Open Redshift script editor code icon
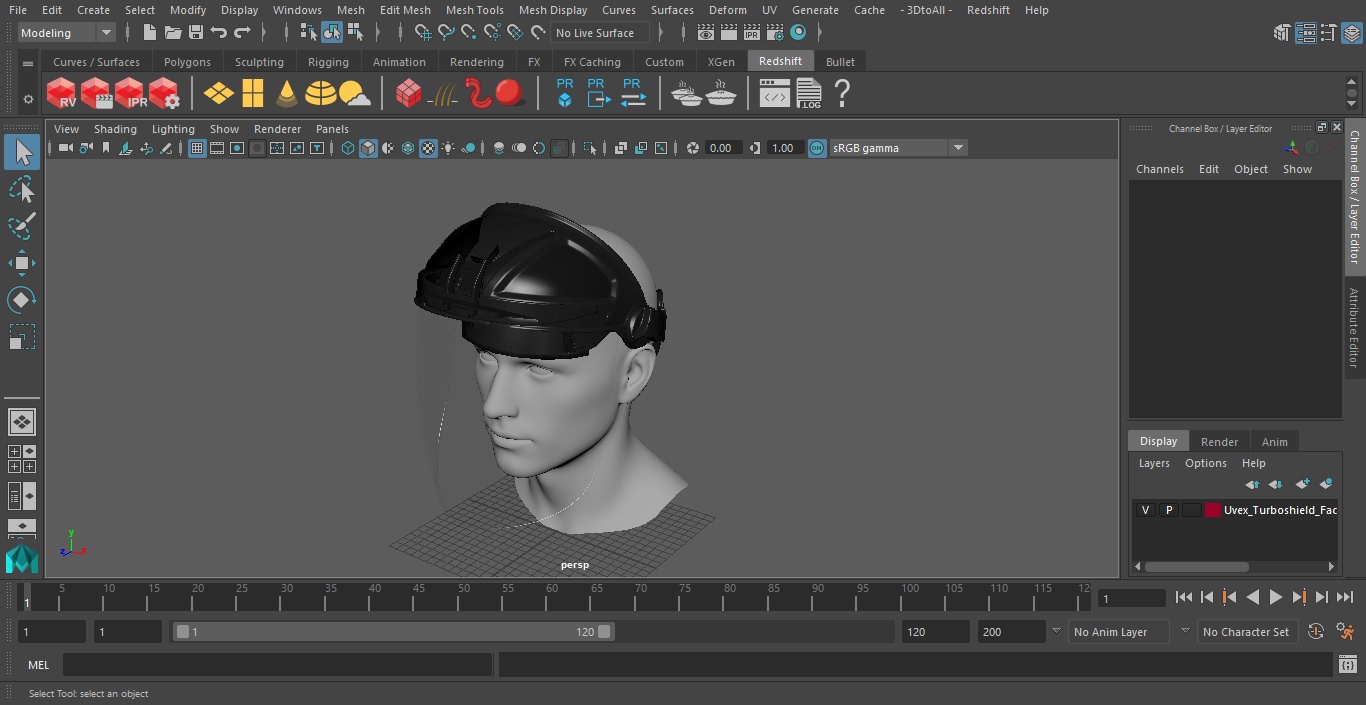Screen dimensions: 1366x705 click(x=774, y=94)
